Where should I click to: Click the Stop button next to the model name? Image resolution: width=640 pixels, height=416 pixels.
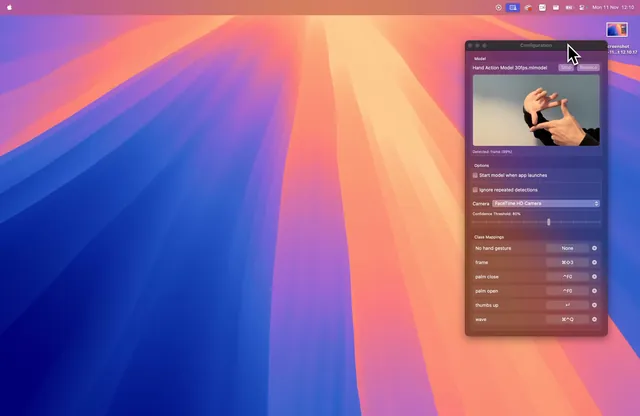coord(566,67)
